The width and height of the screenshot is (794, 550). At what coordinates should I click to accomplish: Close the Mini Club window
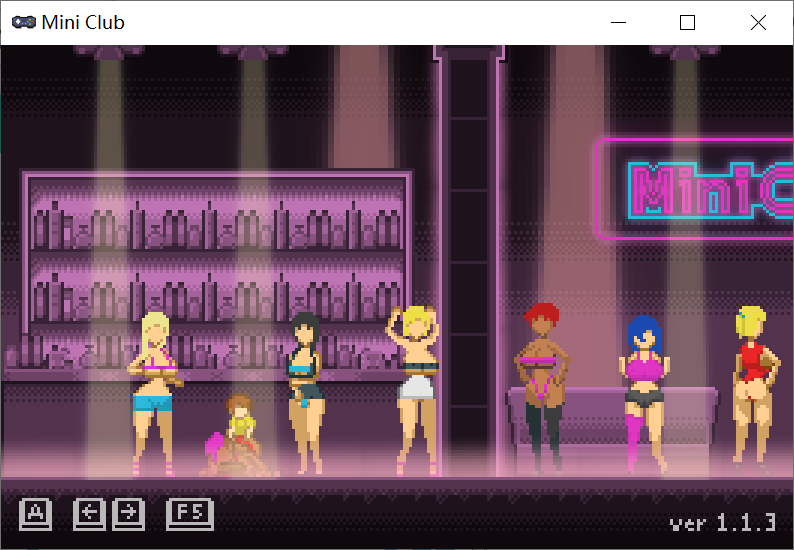pyautogui.click(x=758, y=22)
